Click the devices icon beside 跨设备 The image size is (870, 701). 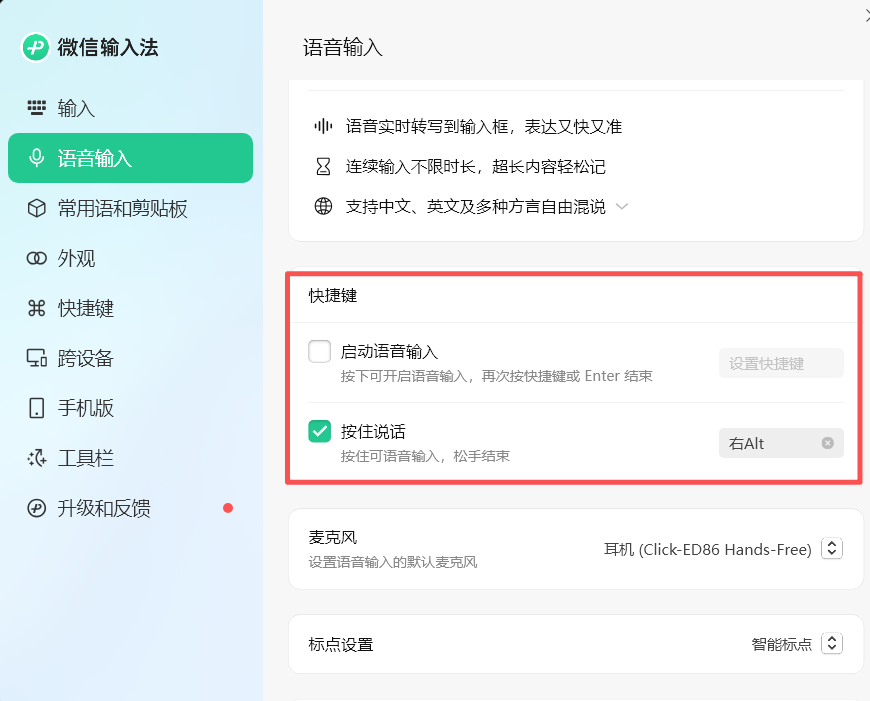37,358
